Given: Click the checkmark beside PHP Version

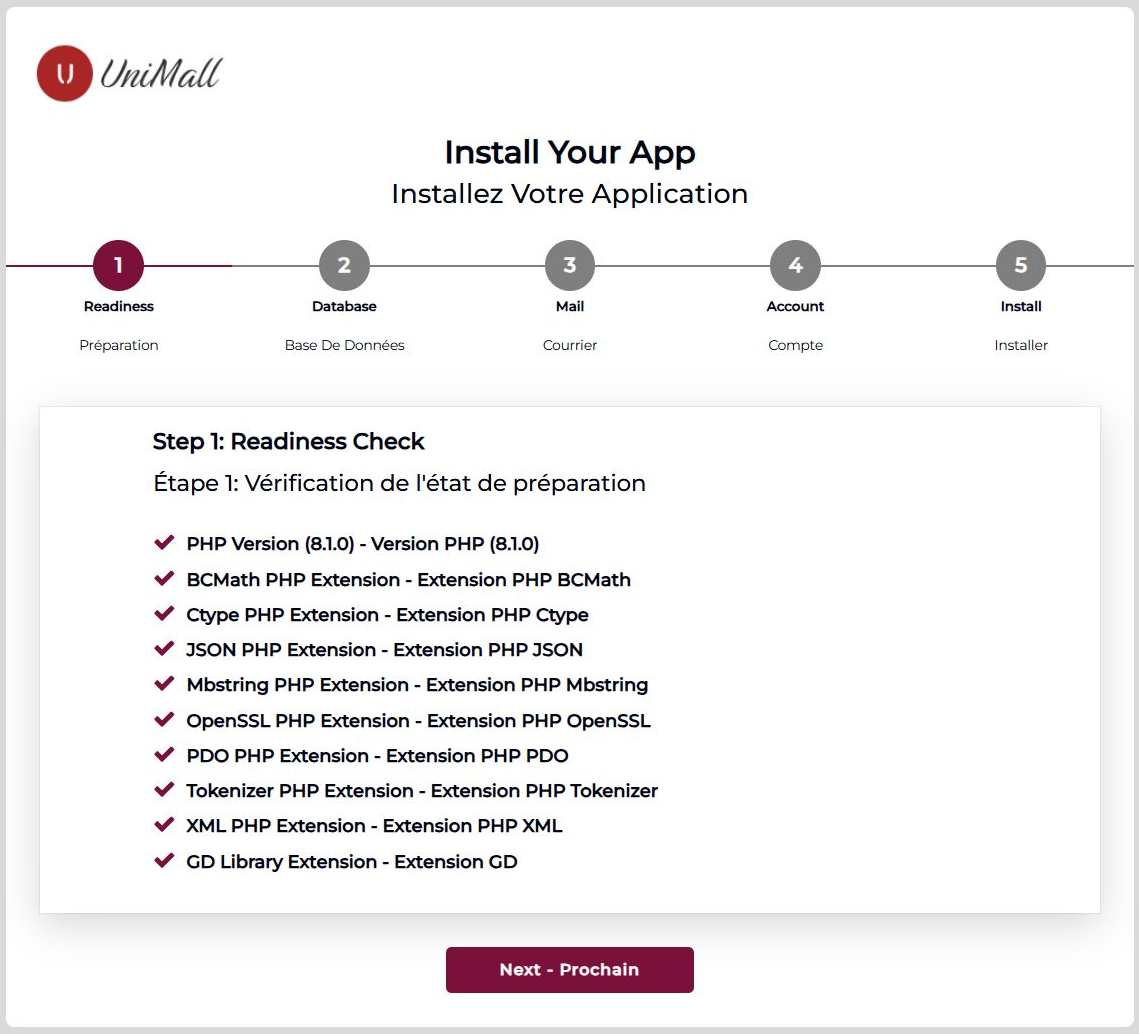Looking at the screenshot, I should (x=164, y=543).
